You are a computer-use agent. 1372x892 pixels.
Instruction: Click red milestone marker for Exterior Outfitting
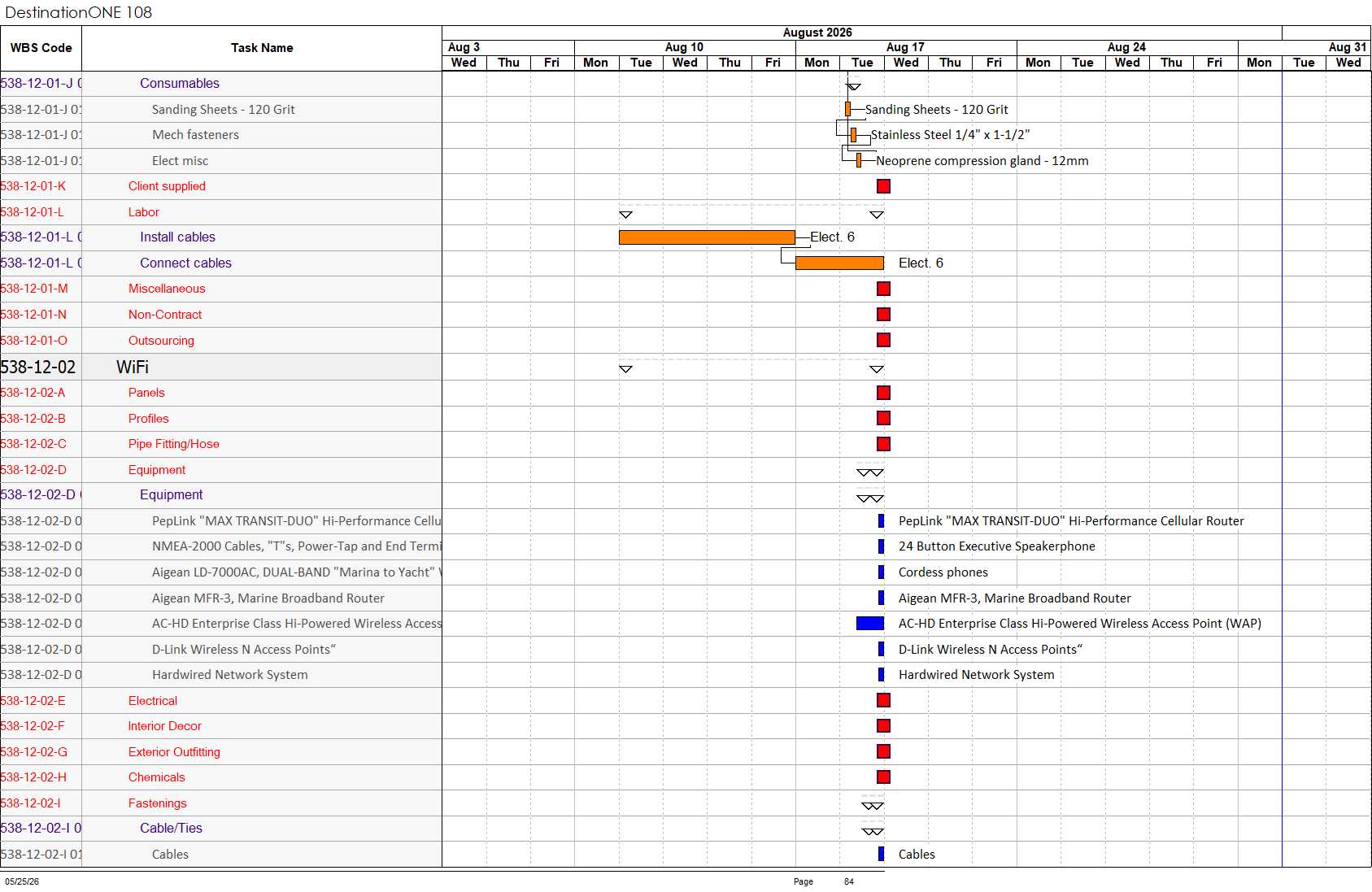(884, 751)
